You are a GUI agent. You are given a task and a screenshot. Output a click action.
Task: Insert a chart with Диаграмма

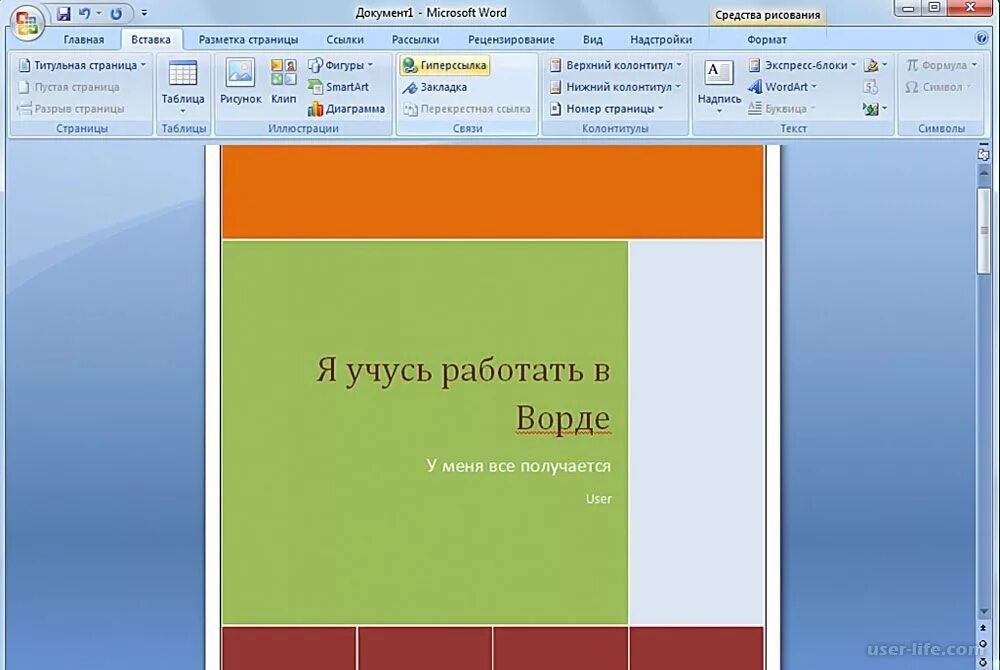click(346, 108)
